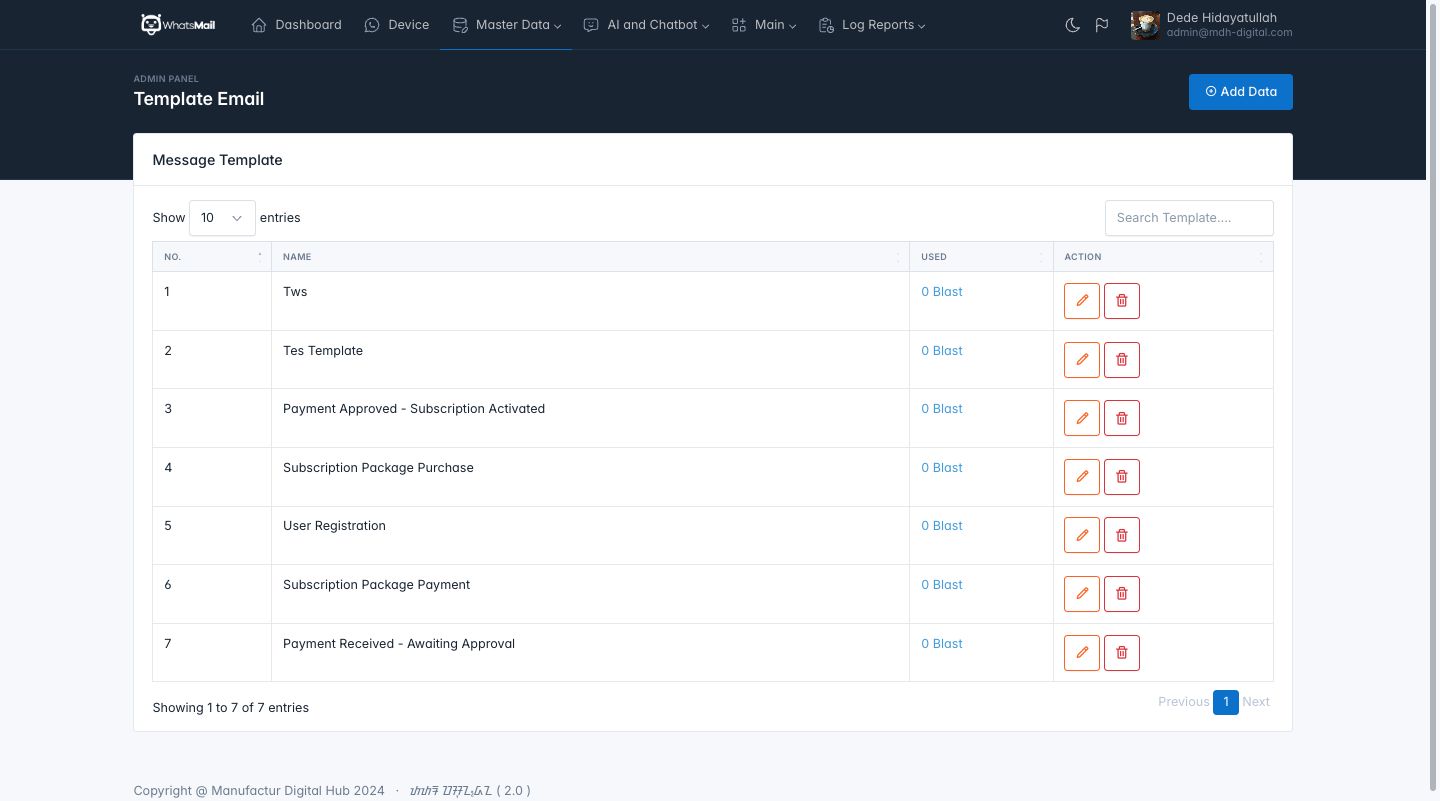This screenshot has height=801, width=1440.
Task: Click the flag language icon
Action: click(x=1101, y=25)
